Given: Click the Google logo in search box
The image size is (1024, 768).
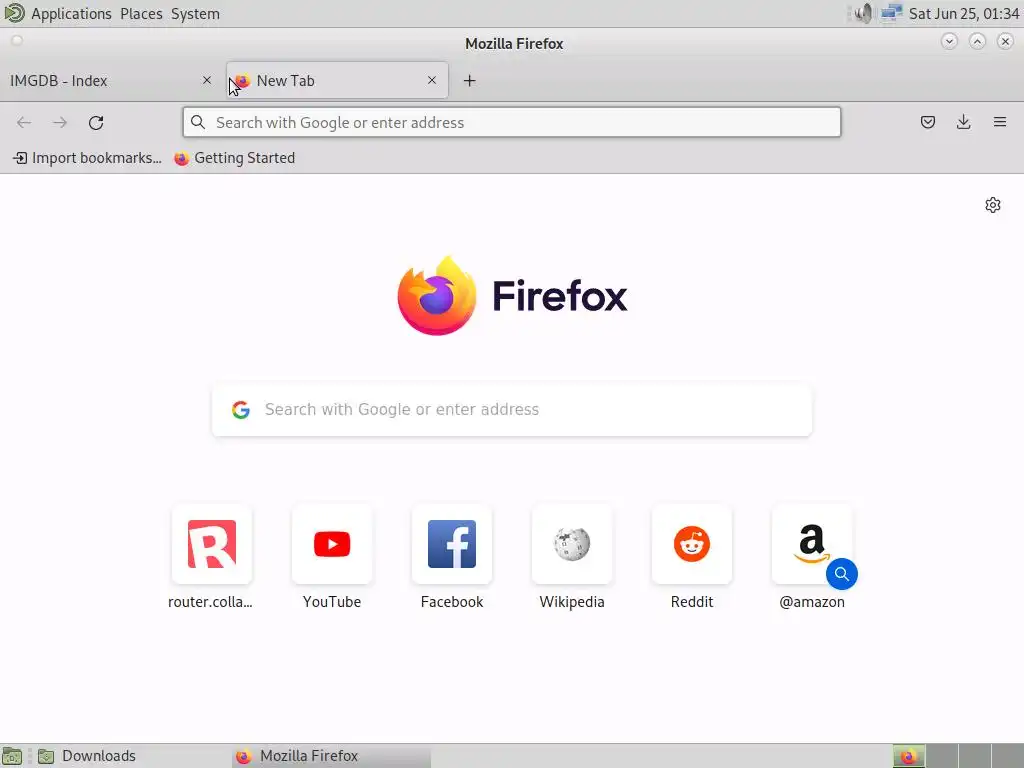Looking at the screenshot, I should tap(241, 409).
